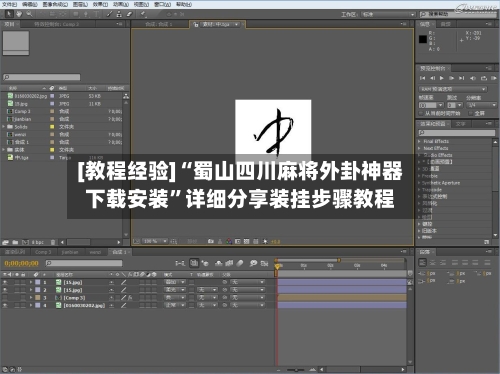Step back one frame in preview
Viewport: 500px width, 374px height.
(432, 78)
